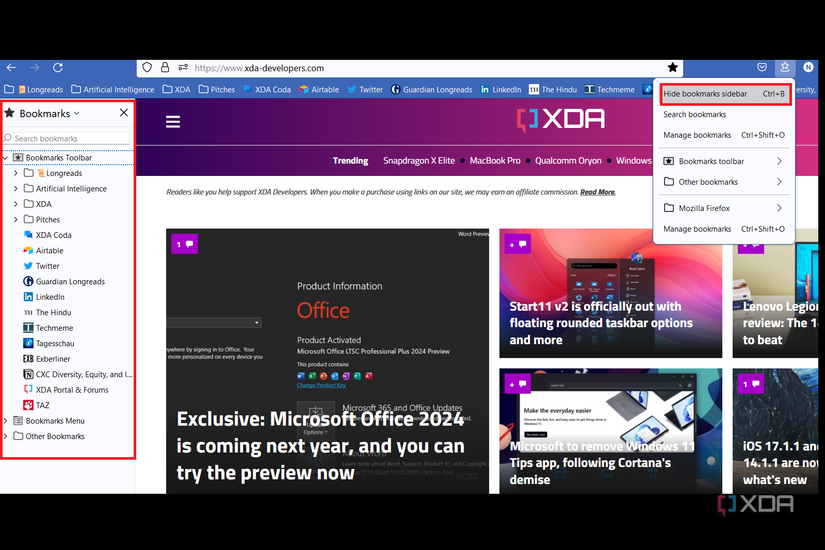Open site permissions icon in address bar
Image resolution: width=825 pixels, height=550 pixels.
pyautogui.click(x=183, y=67)
